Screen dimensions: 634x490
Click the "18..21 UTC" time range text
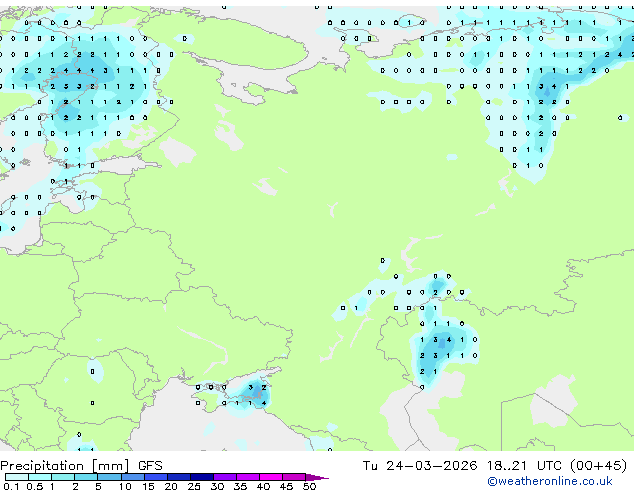click(x=524, y=466)
